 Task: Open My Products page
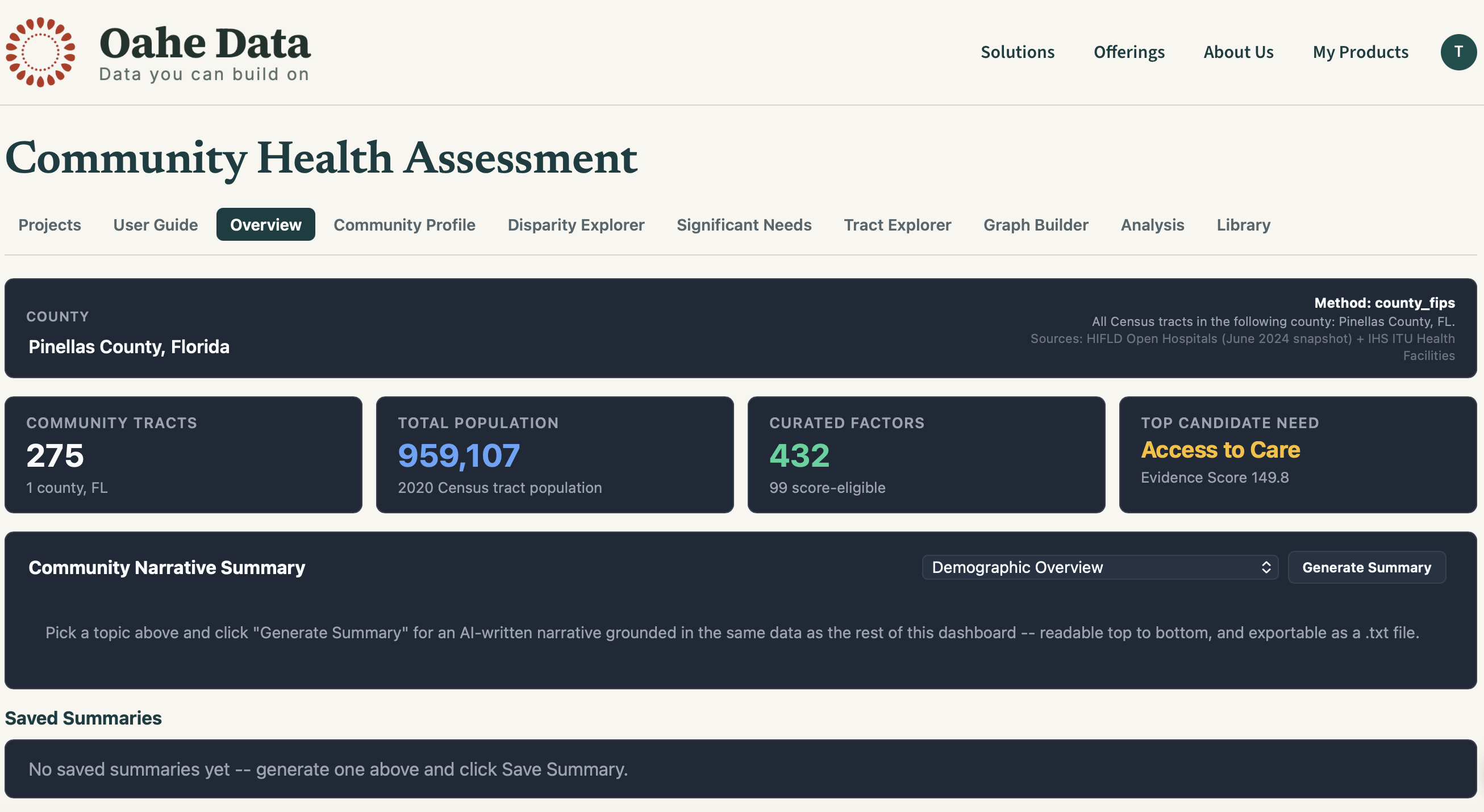pos(1360,52)
